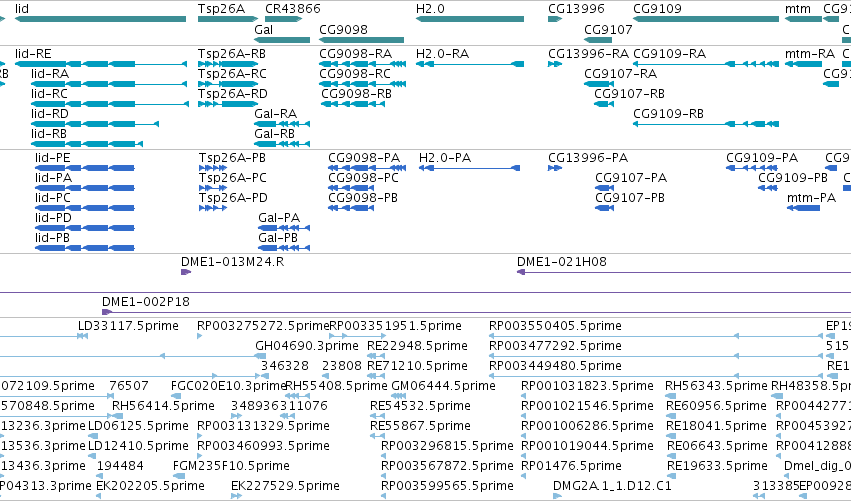This screenshot has height=501, width=851.
Task: Open protein lid-PD
Action: (x=85, y=229)
